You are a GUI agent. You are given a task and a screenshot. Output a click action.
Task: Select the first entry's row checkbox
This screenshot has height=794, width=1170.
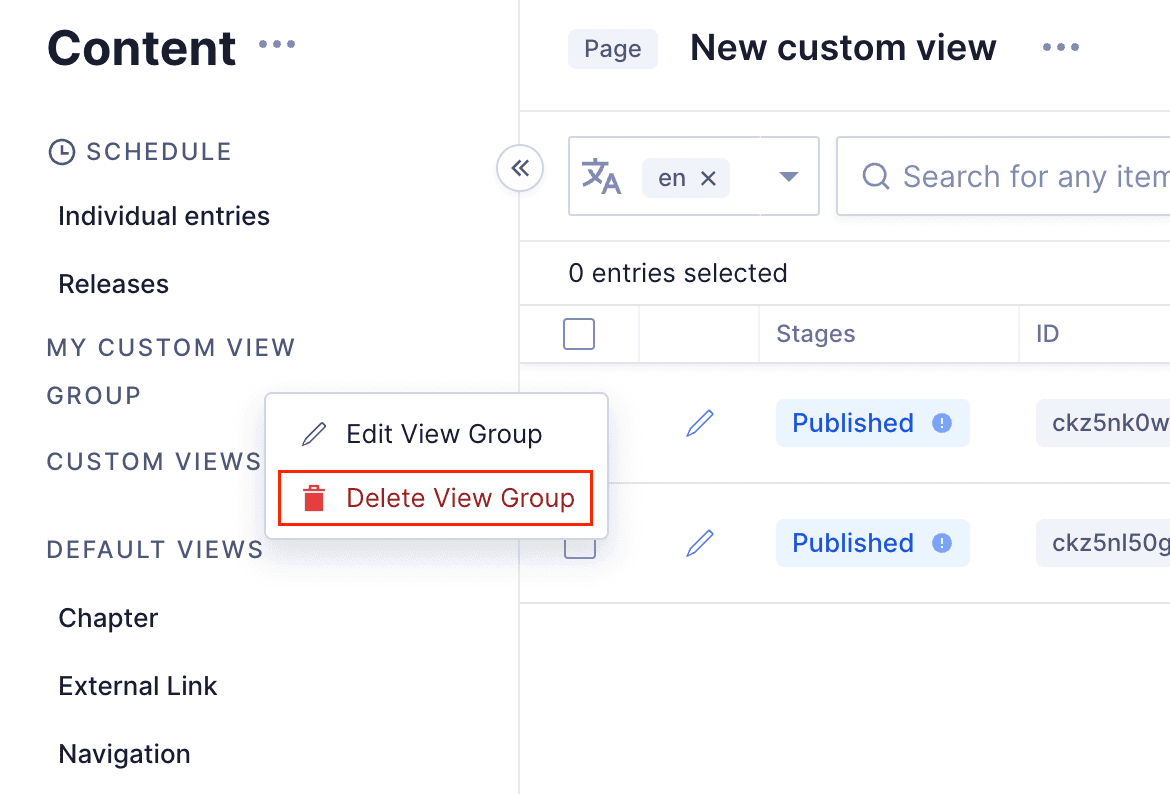pos(578,423)
